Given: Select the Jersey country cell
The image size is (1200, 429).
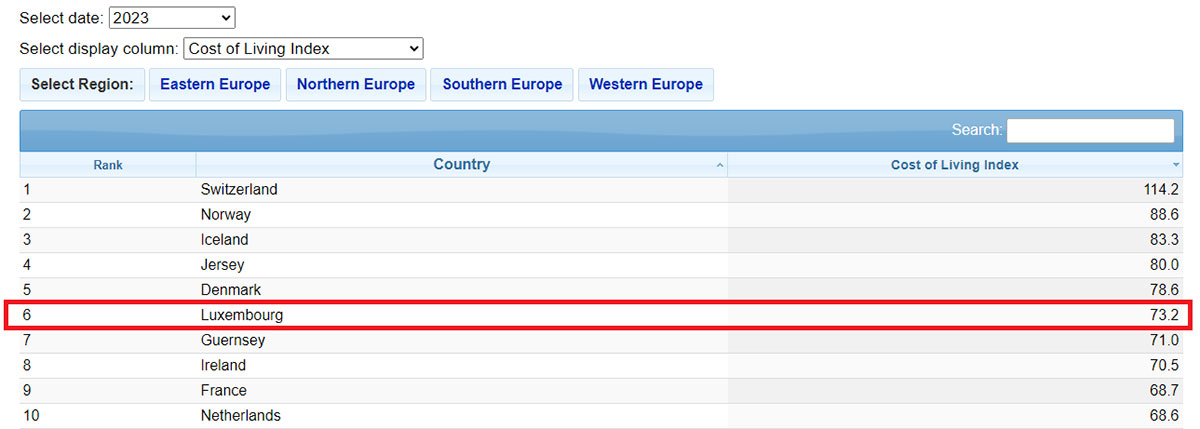Looking at the screenshot, I should (x=462, y=265).
